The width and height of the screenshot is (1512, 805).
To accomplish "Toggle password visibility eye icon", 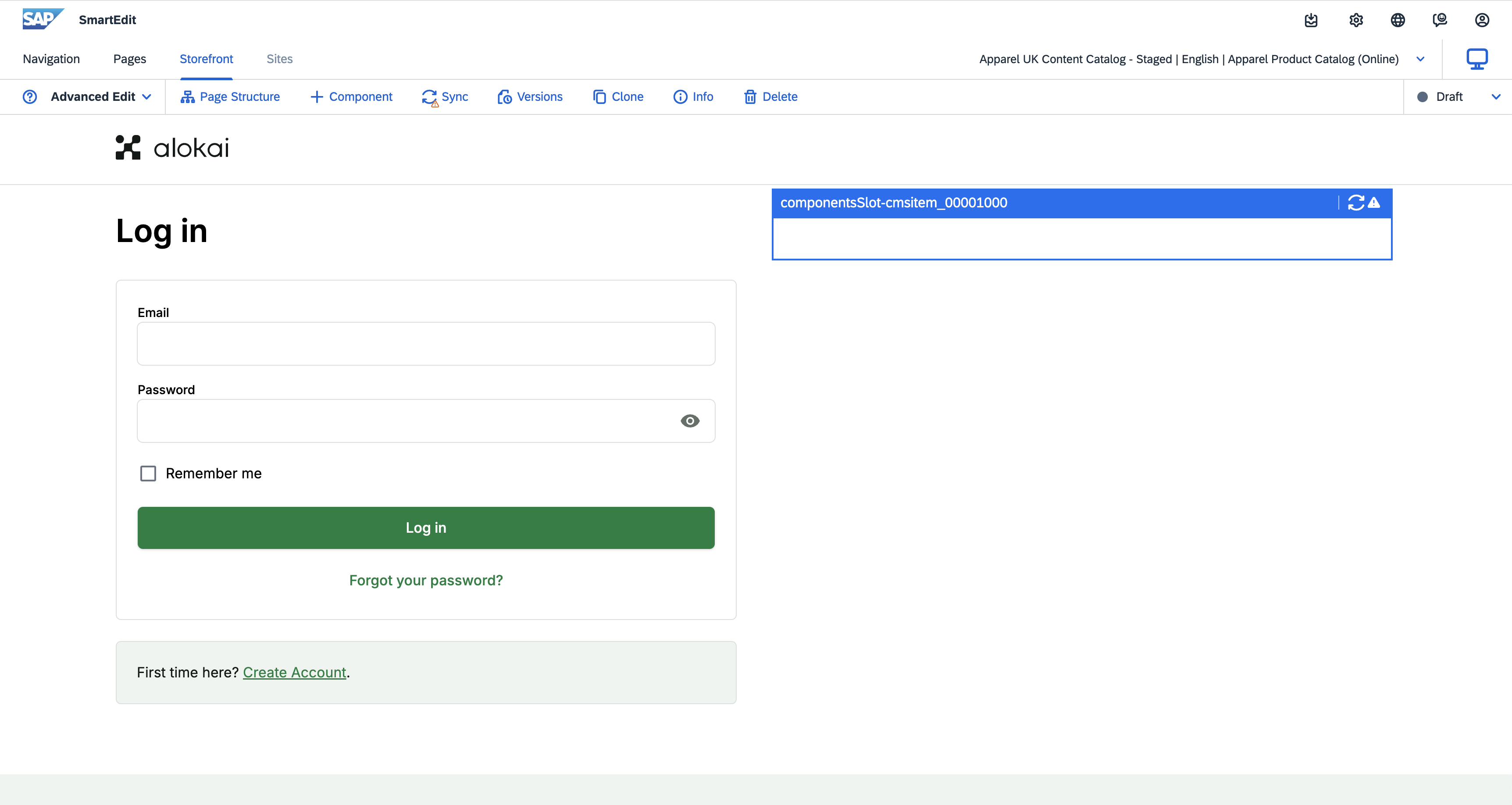I will coord(690,420).
